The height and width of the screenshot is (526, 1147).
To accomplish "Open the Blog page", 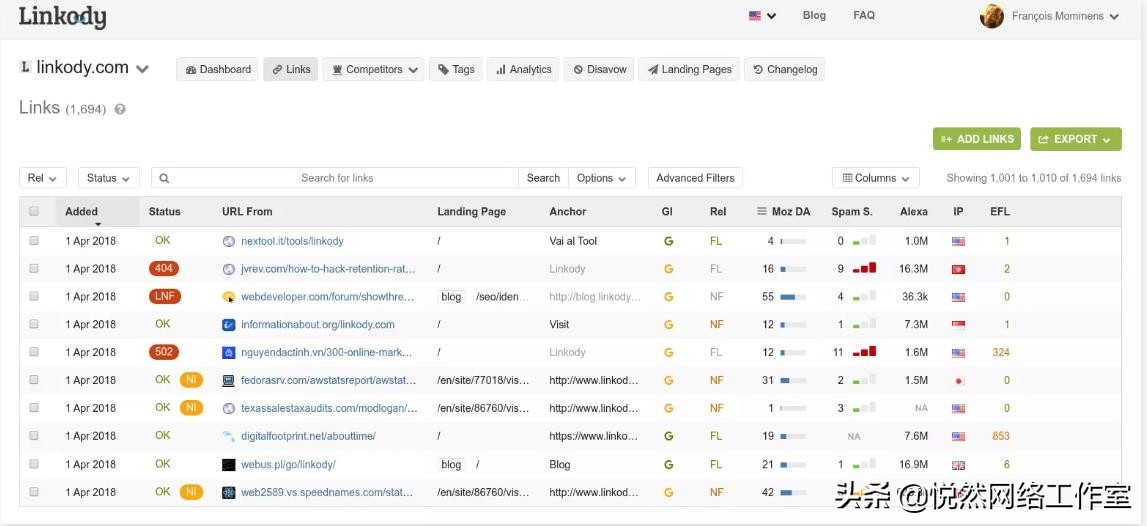I will (x=814, y=15).
